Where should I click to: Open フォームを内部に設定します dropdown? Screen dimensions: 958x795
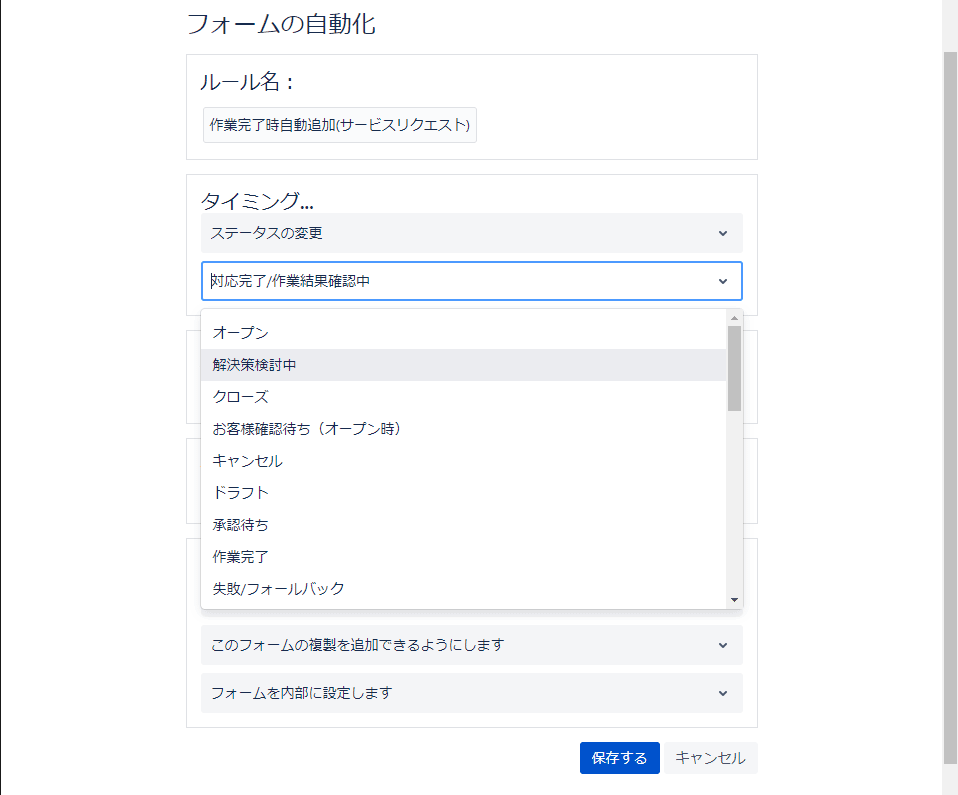tap(472, 693)
